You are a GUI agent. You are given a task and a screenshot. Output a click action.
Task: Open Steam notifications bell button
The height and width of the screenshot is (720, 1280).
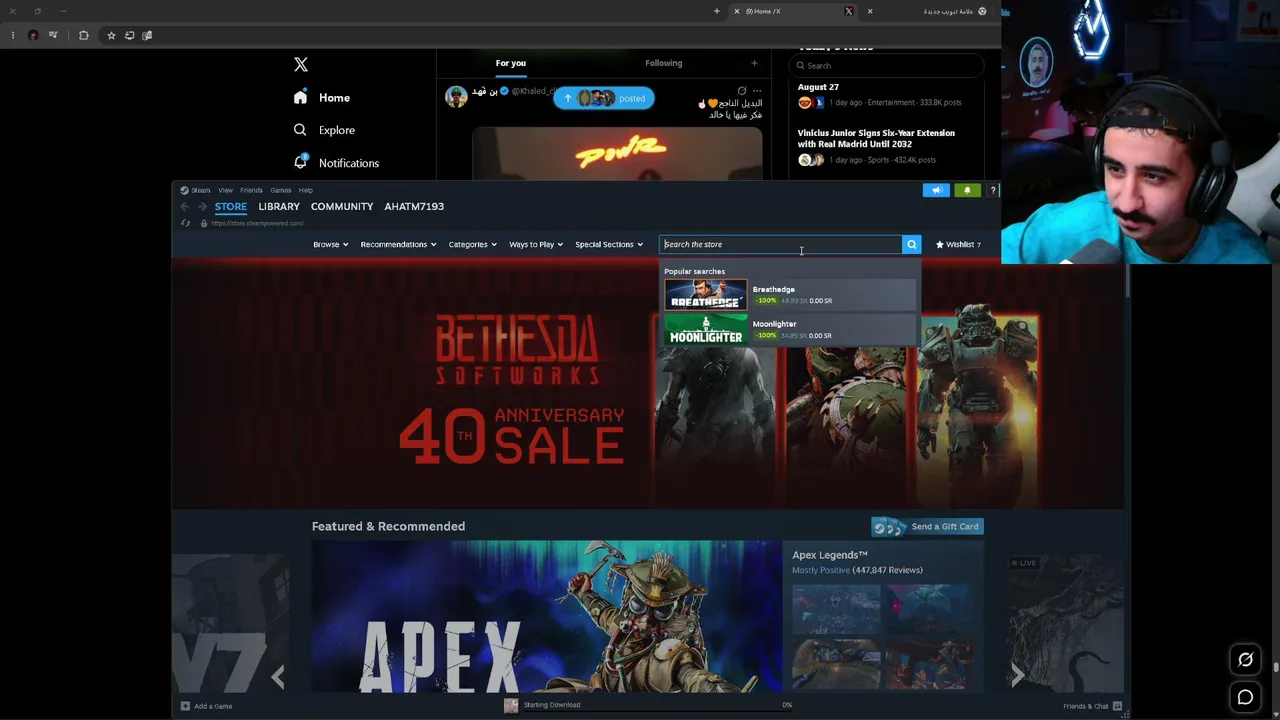click(x=967, y=190)
